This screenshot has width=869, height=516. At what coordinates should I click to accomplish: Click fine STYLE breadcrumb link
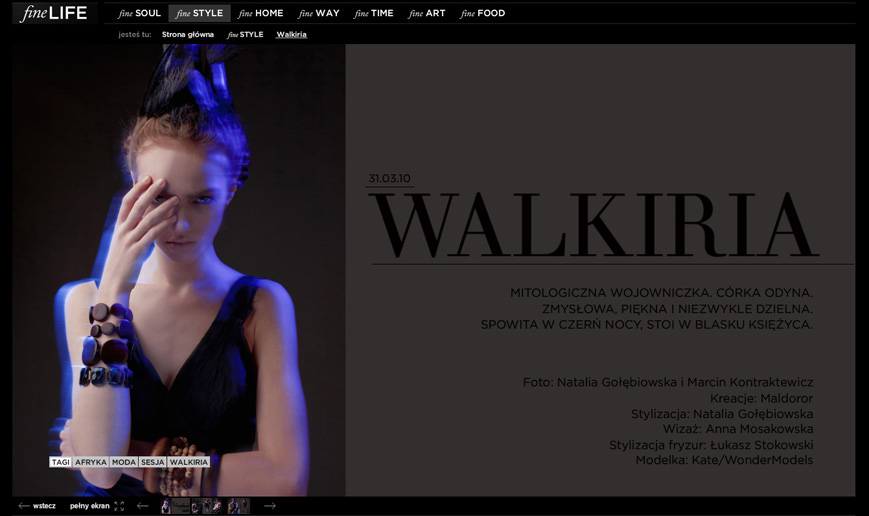(245, 35)
